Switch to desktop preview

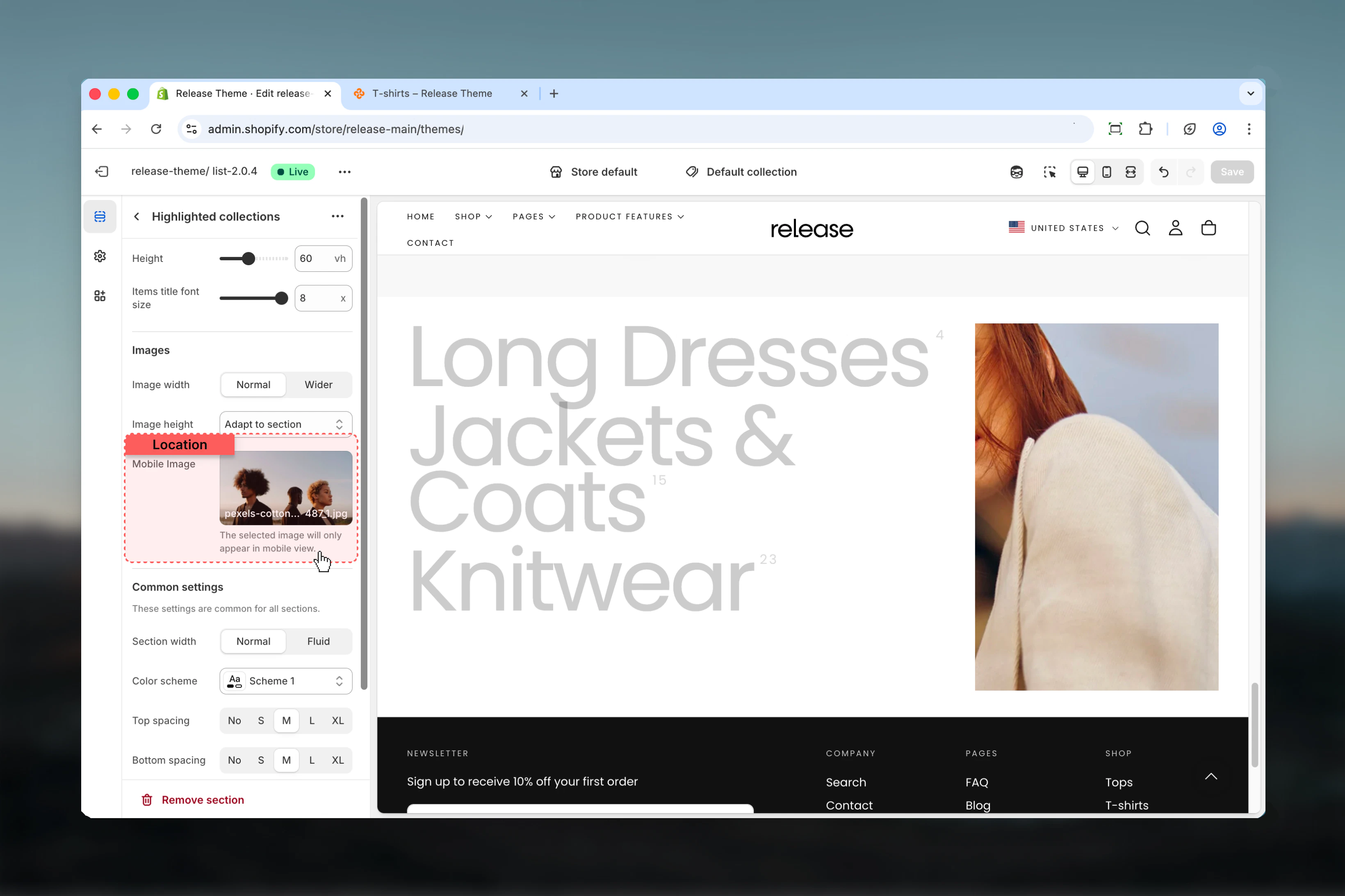coord(1083,172)
